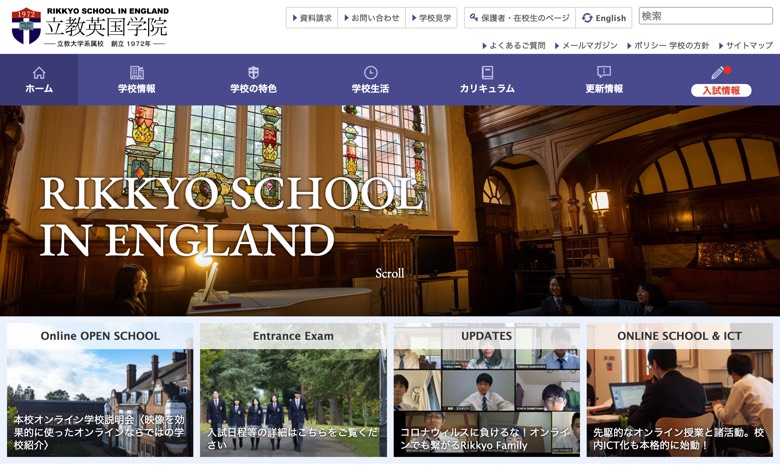Open the ホーム menu item
Viewport: 780px width, 470px height.
pos(39,80)
